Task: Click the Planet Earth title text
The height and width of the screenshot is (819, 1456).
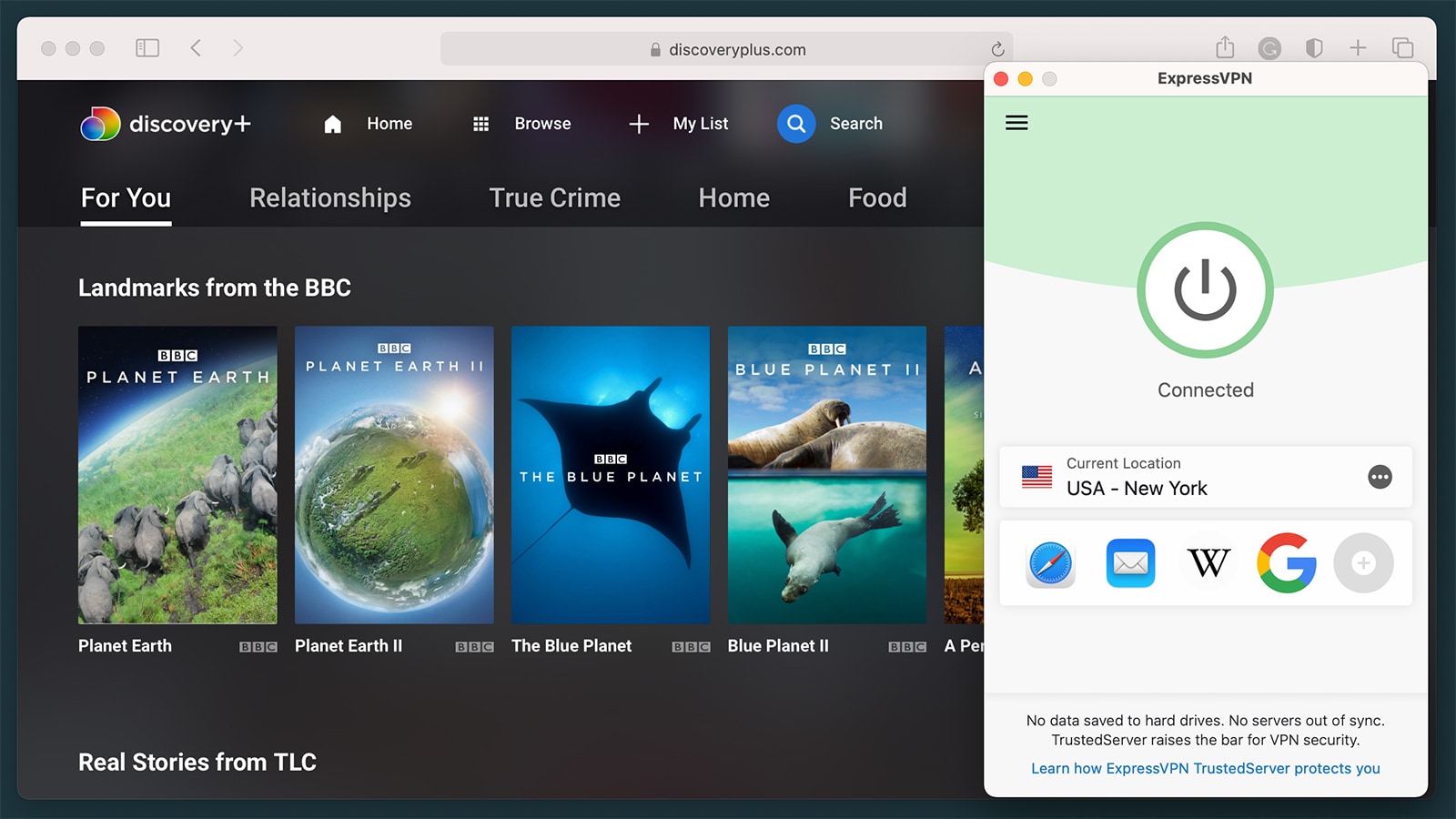Action: click(125, 646)
